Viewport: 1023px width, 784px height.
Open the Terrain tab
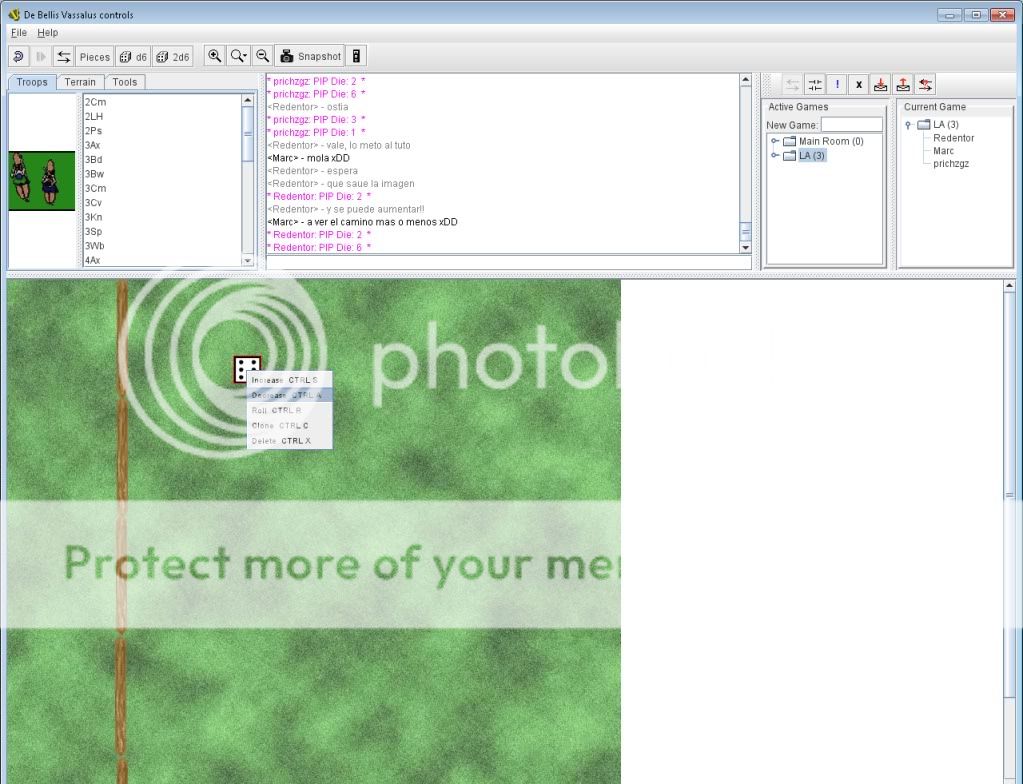pos(80,82)
